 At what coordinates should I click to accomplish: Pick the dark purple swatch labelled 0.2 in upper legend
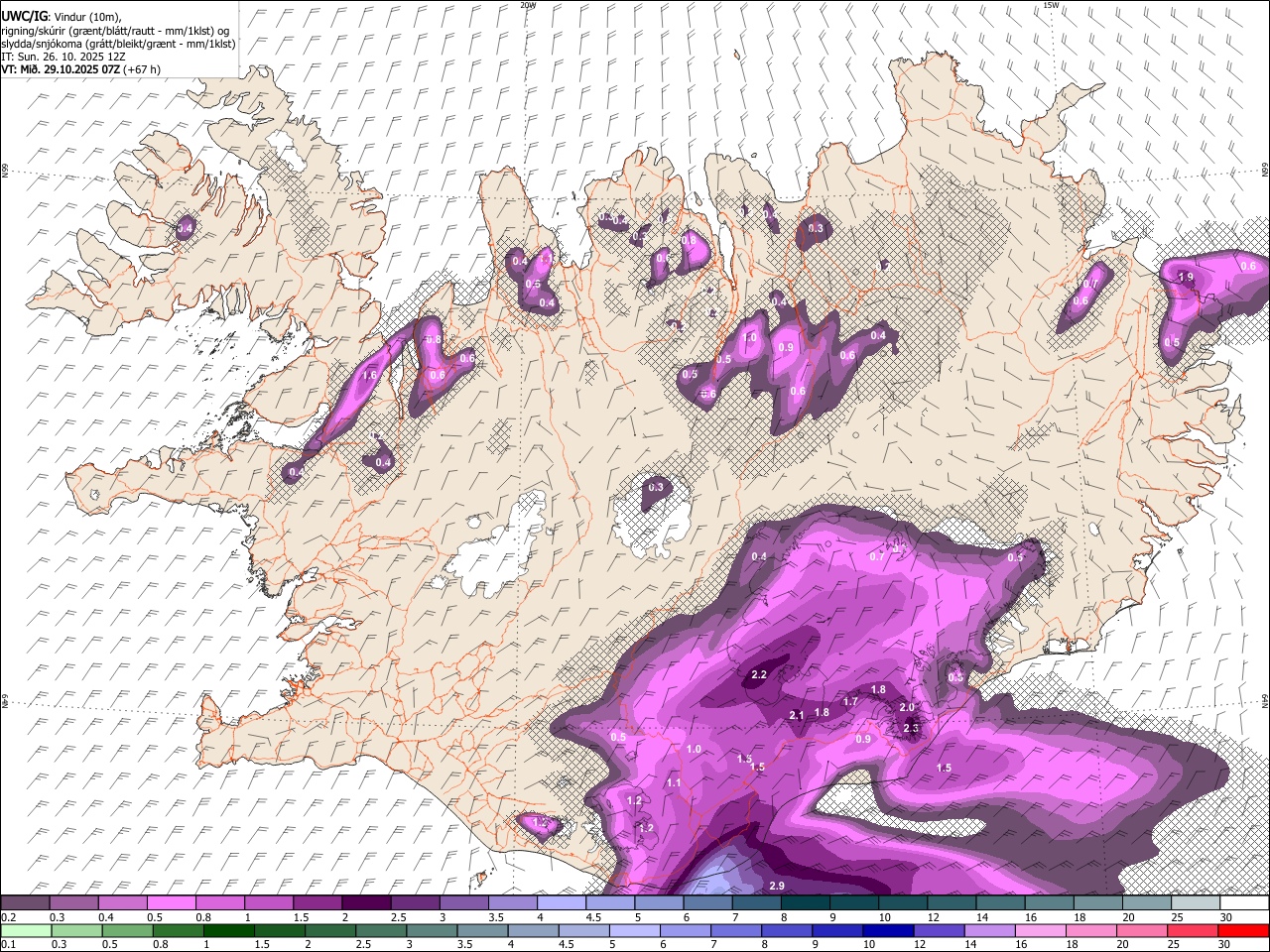[x=25, y=903]
